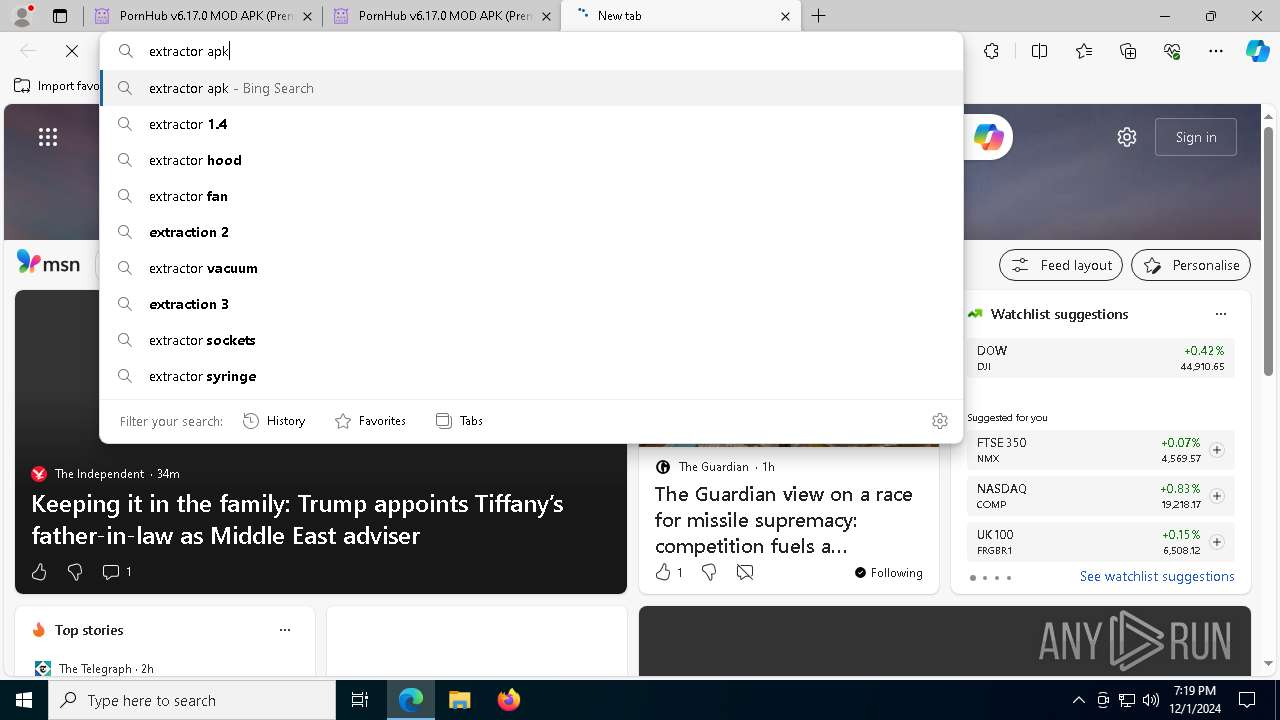Launch Firefox from the taskbar

pyautogui.click(x=508, y=700)
